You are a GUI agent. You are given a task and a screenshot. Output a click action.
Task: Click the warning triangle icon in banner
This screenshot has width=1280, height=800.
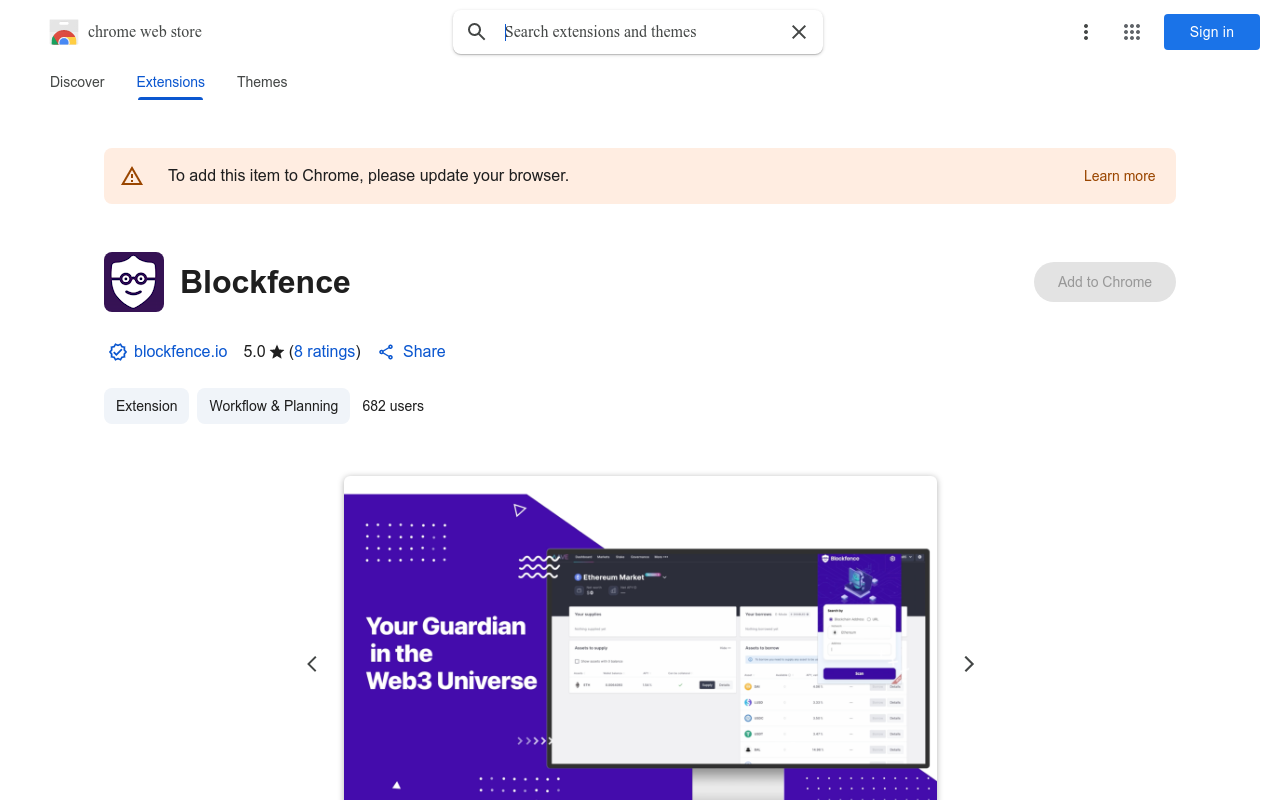pos(132,176)
